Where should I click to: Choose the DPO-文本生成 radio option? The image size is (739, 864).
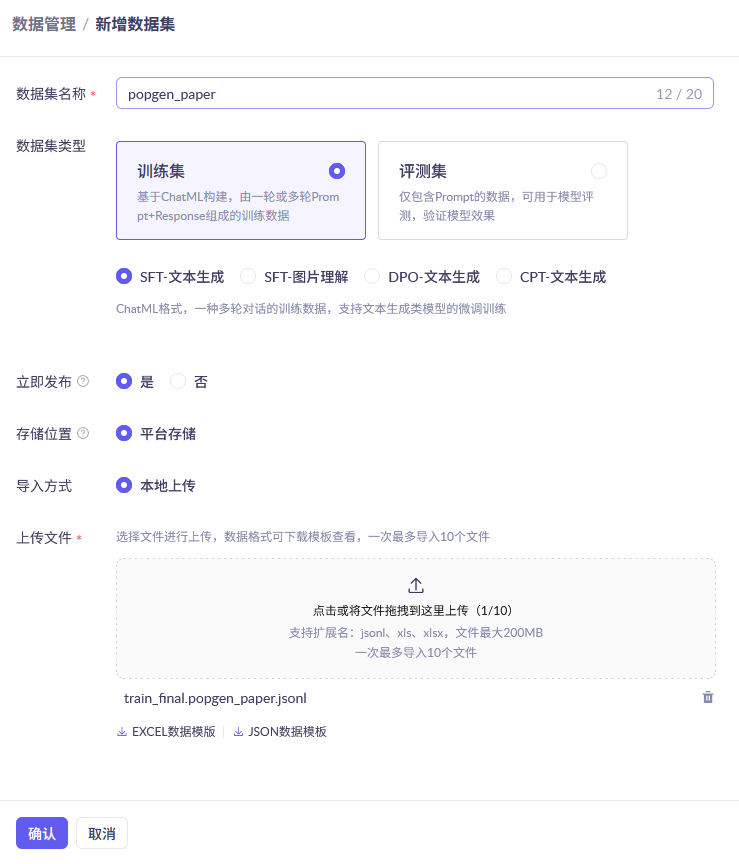(372, 276)
